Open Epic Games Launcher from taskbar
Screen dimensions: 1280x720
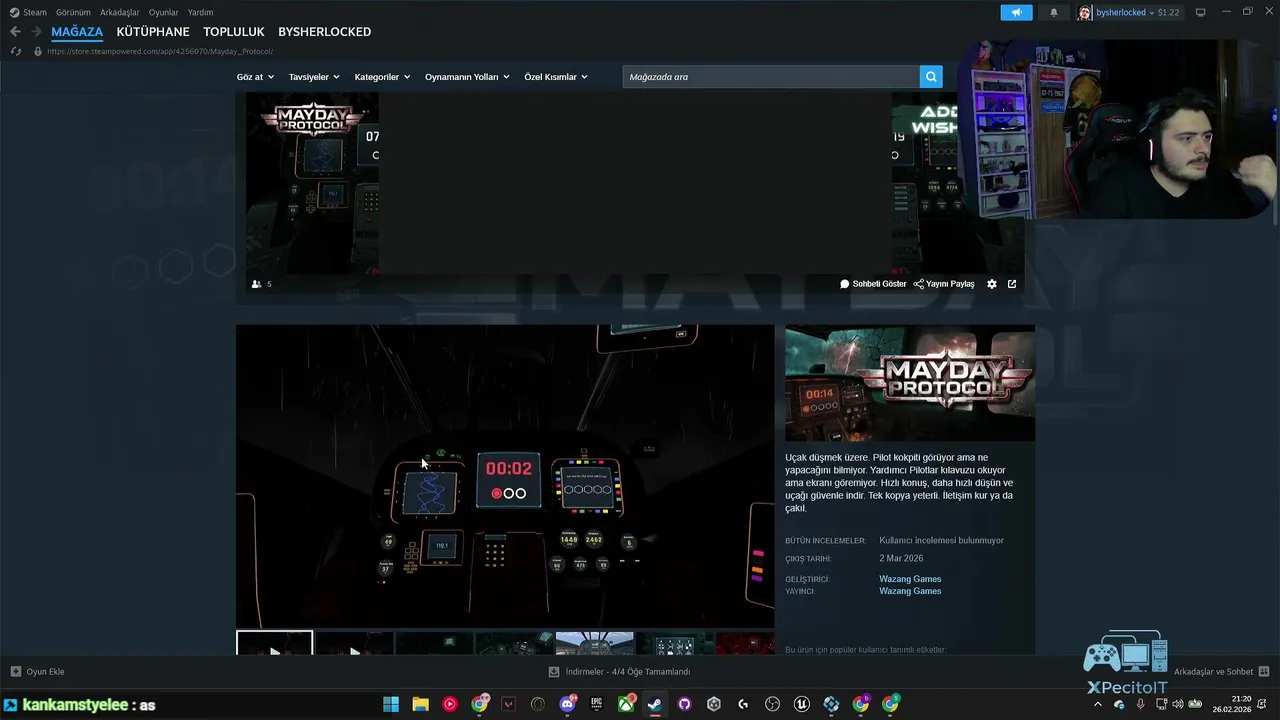[597, 704]
